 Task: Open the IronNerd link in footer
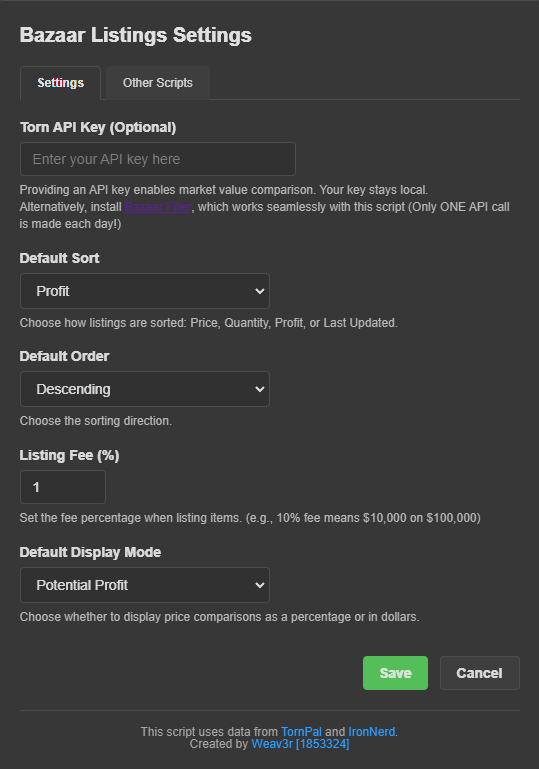pos(371,732)
